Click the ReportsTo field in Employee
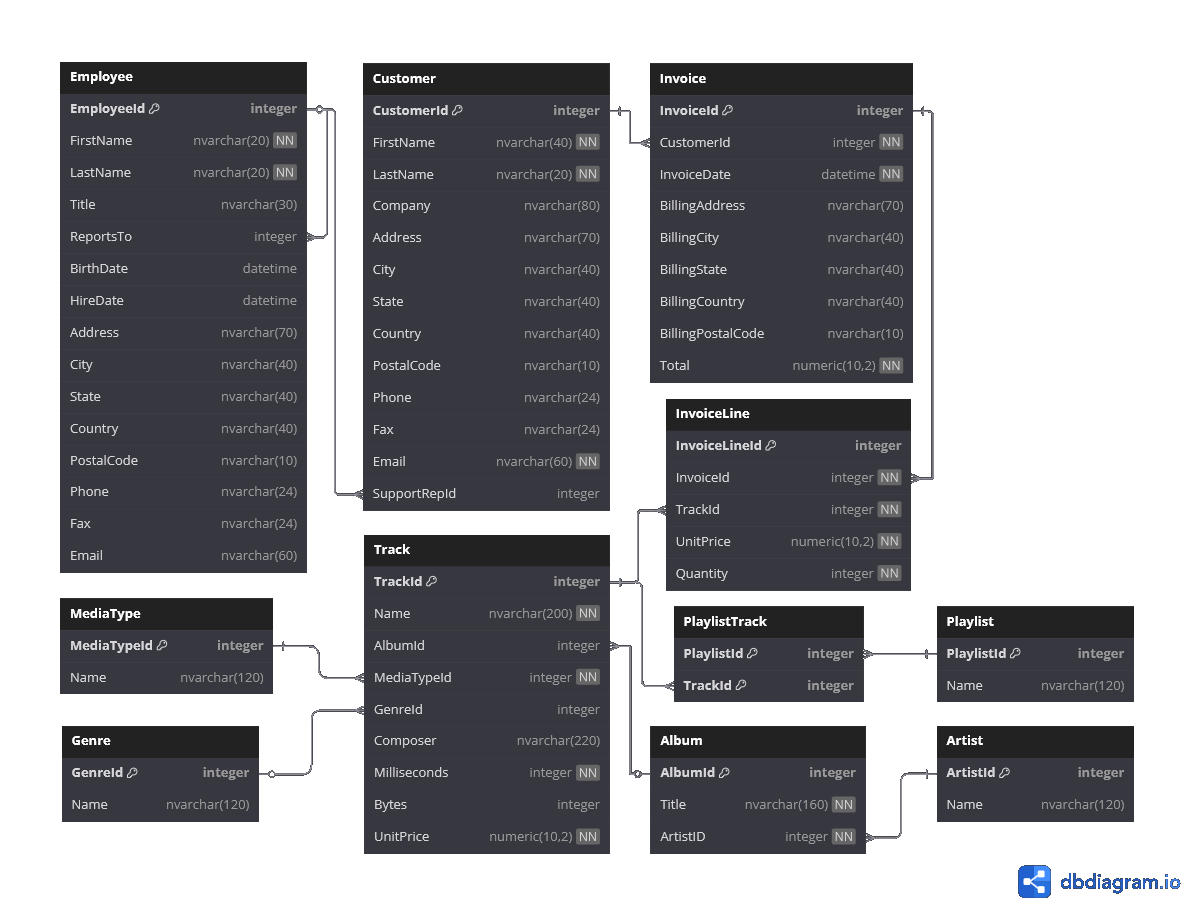The width and height of the screenshot is (1198, 924). tap(183, 237)
